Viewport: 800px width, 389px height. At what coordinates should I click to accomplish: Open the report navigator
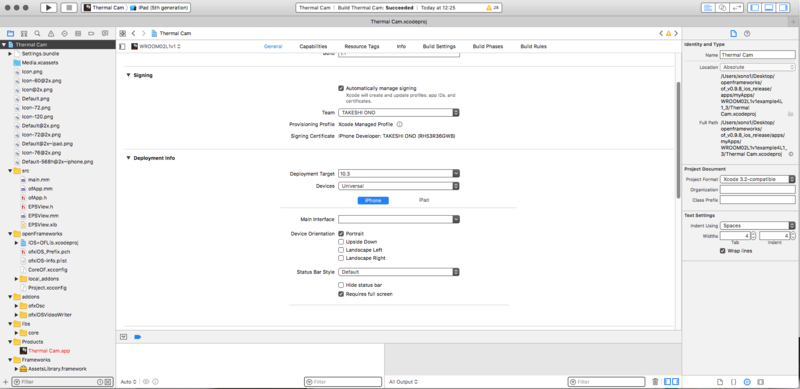pyautogui.click(x=105, y=33)
